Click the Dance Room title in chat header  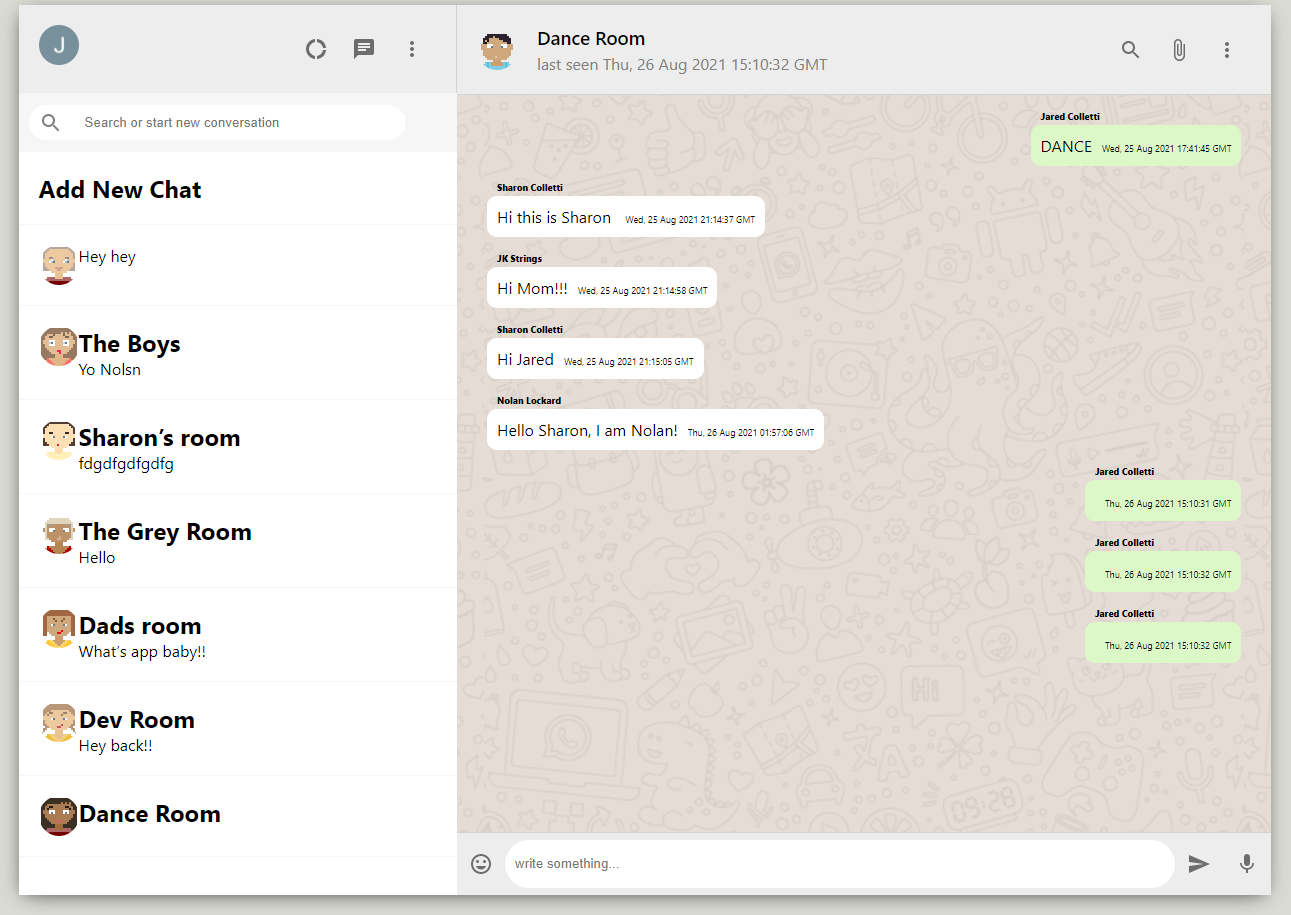[x=591, y=39]
